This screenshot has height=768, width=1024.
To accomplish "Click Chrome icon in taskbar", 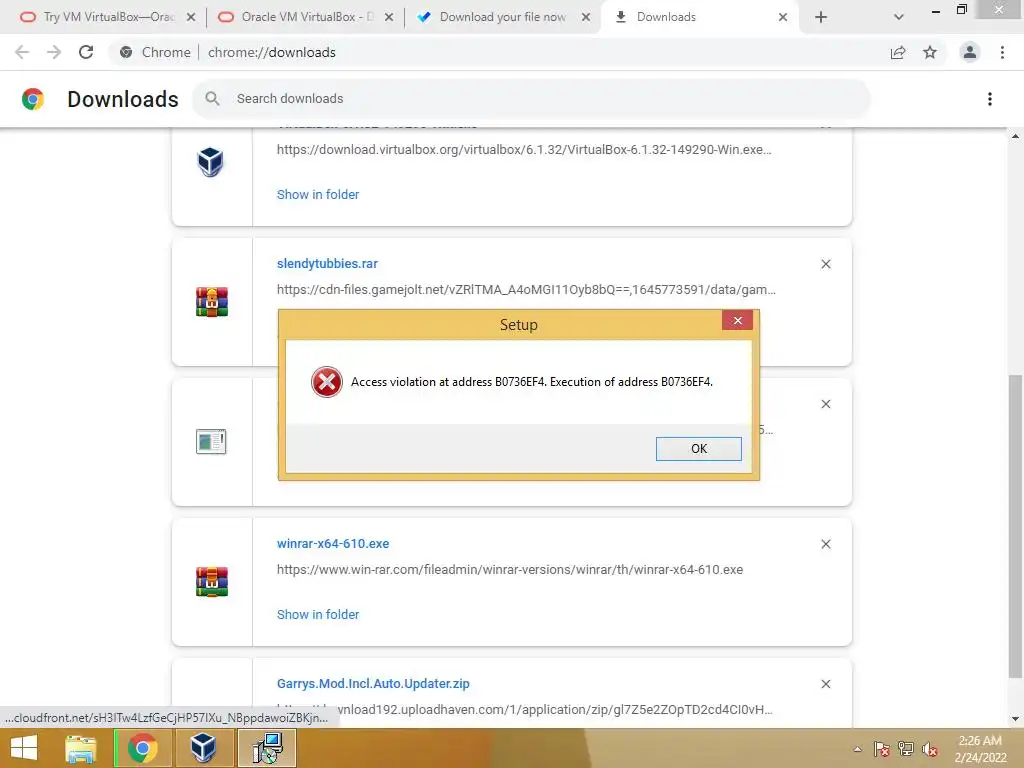I will click(142, 748).
